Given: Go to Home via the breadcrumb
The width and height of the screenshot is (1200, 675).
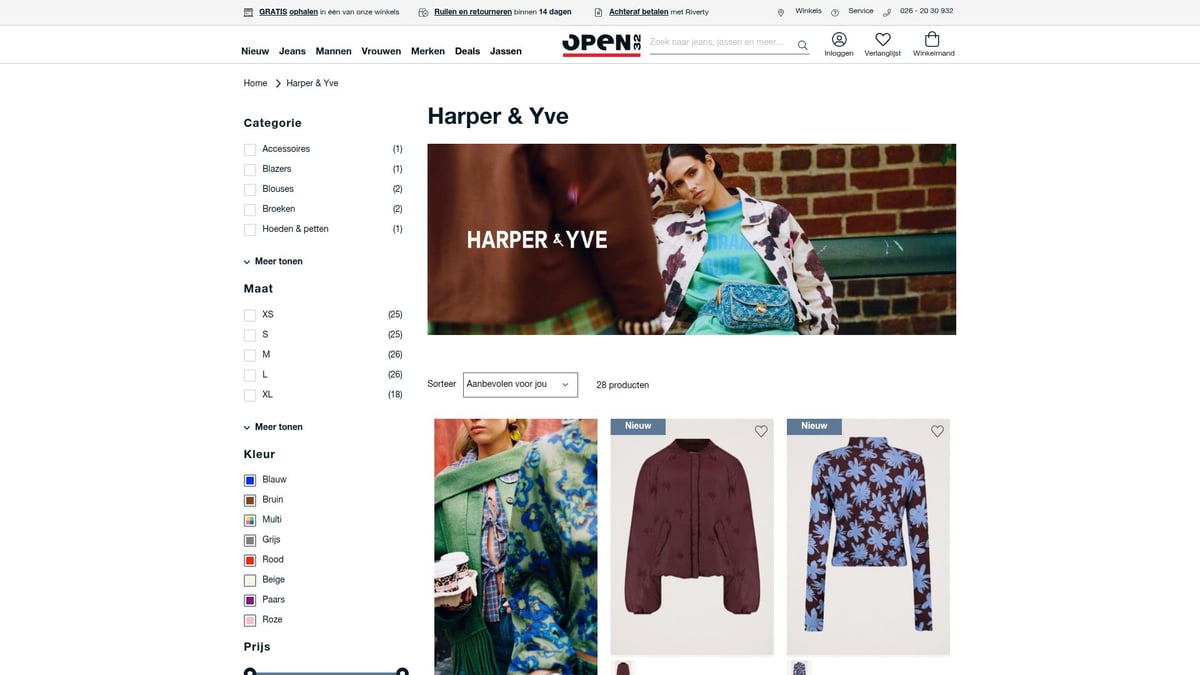Looking at the screenshot, I should point(255,82).
